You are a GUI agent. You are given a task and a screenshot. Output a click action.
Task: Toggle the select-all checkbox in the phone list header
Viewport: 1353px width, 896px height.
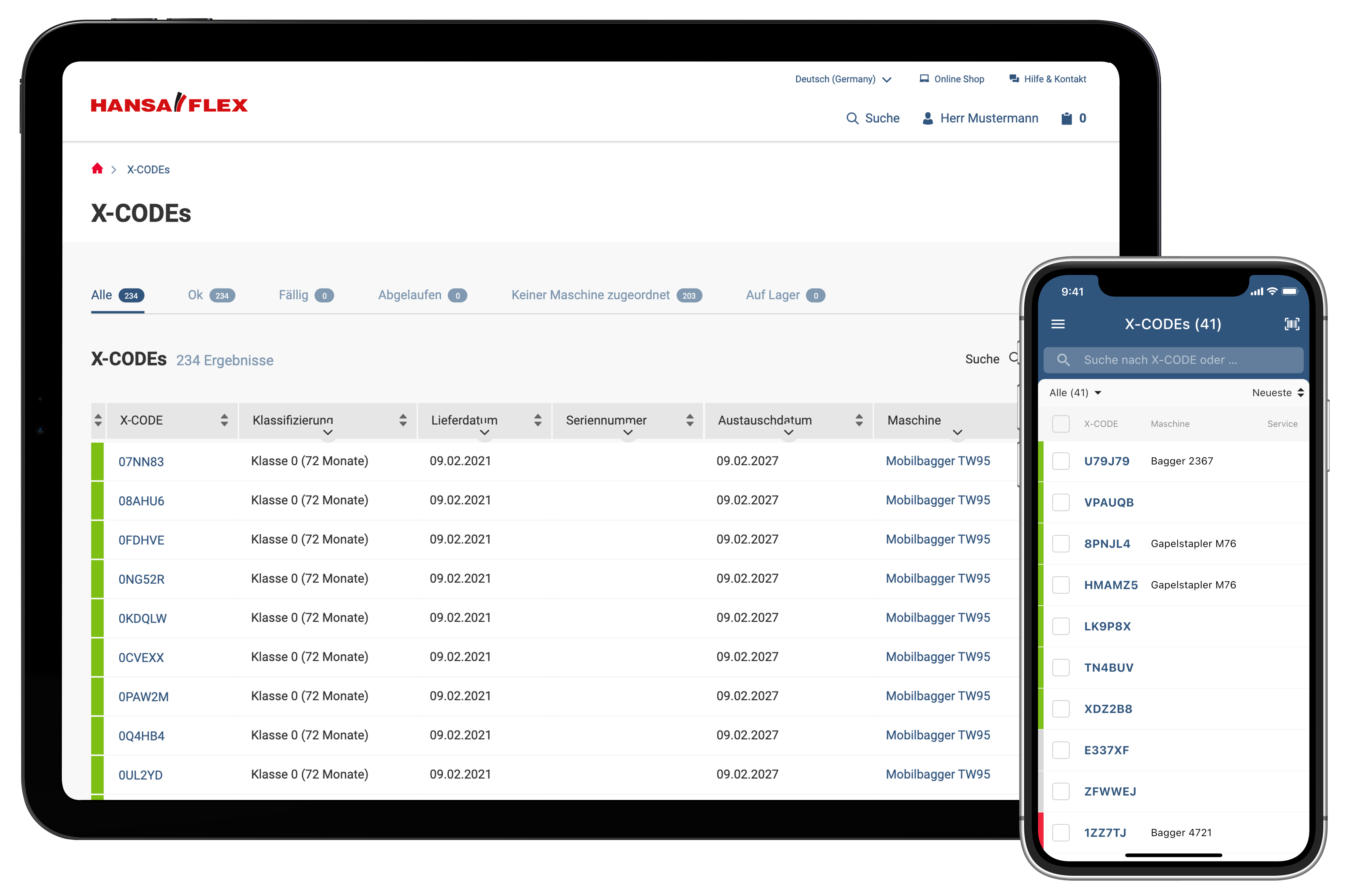(1061, 424)
